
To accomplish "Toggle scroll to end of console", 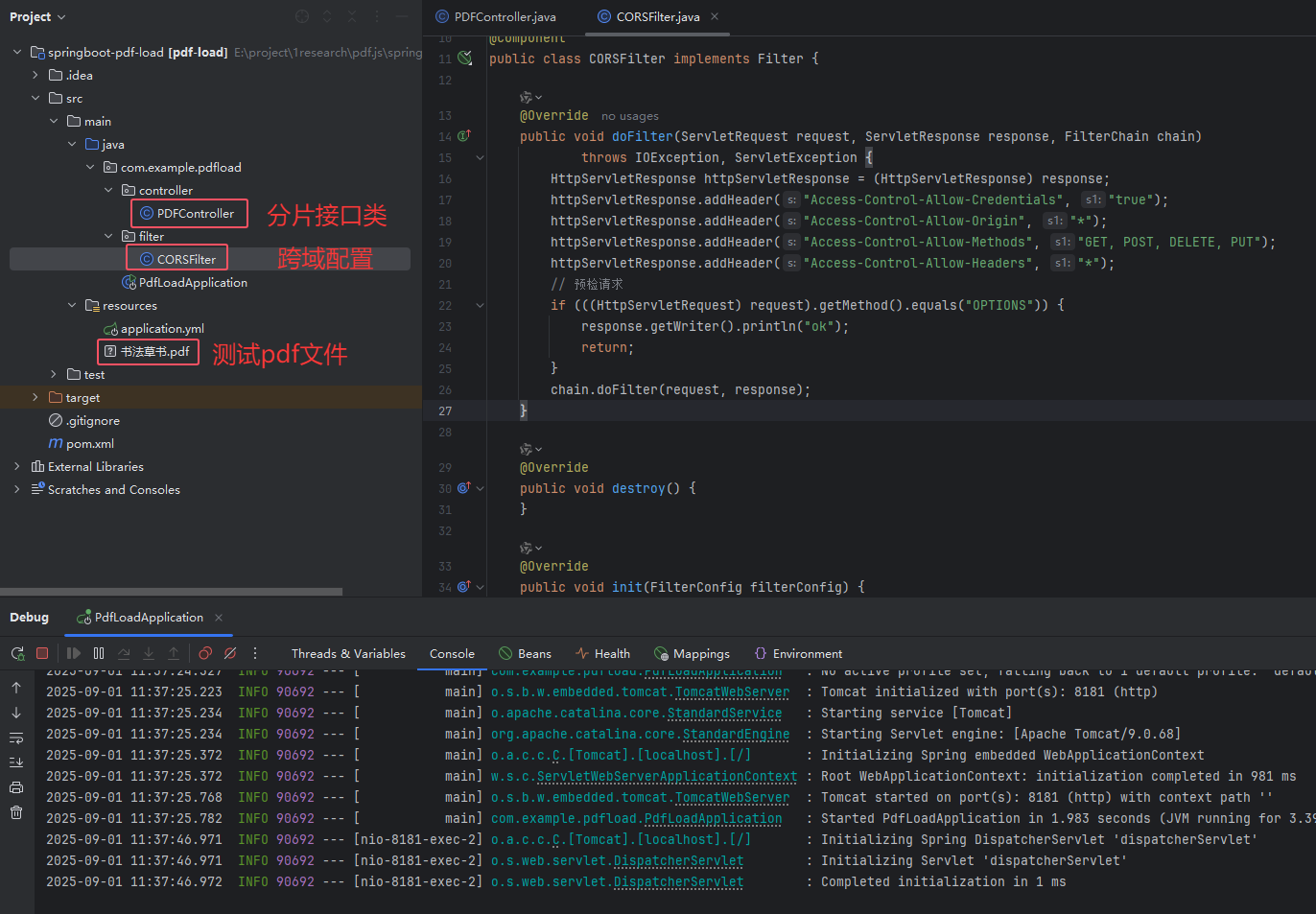I will pos(16,762).
